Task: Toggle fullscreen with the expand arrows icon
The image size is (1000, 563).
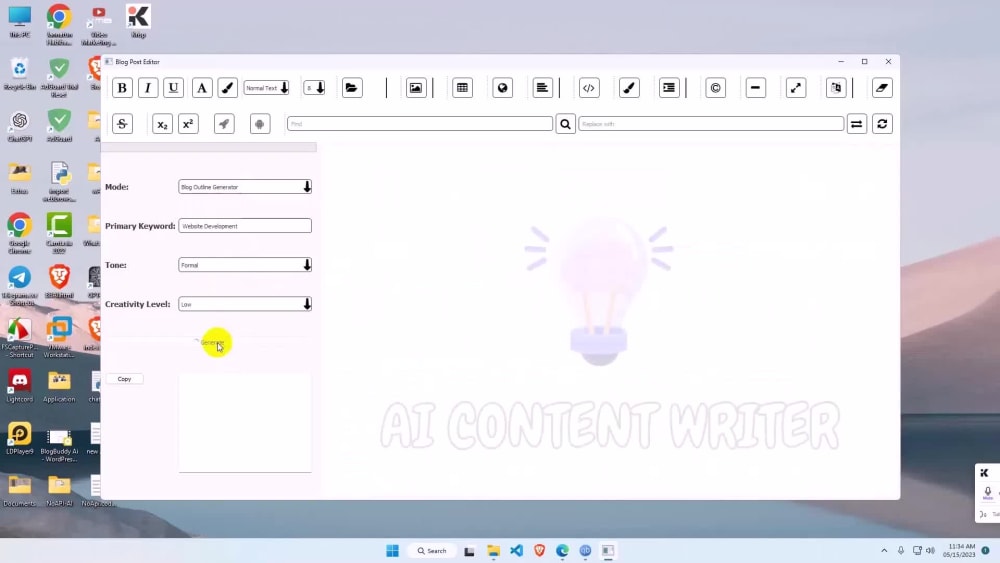Action: click(796, 88)
